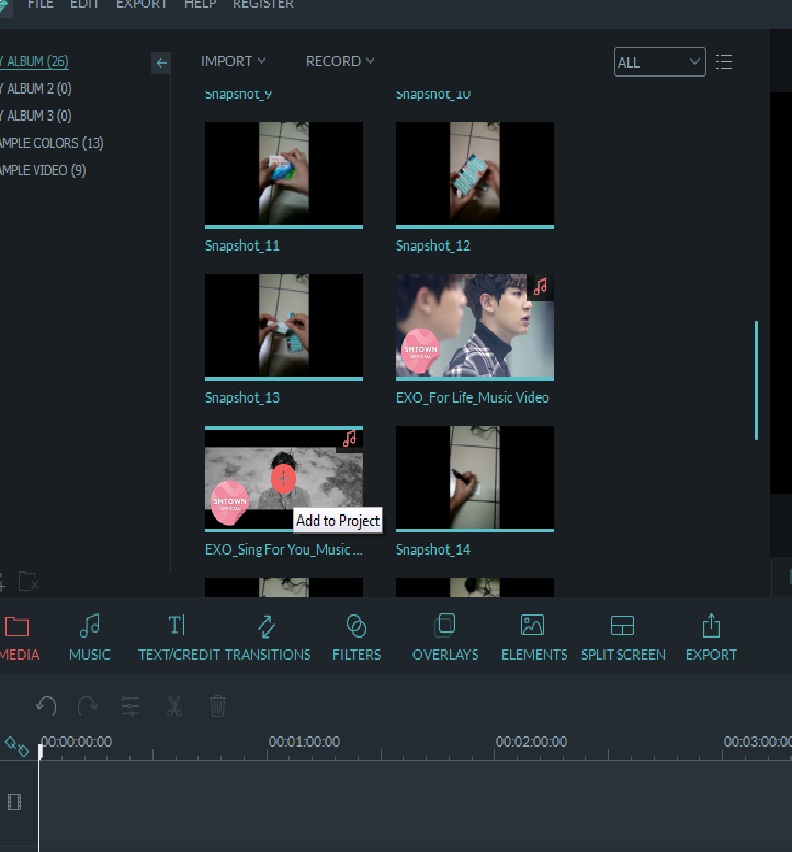This screenshot has height=852, width=792.
Task: Select Sample Colors (13) folder
Action: point(52,143)
